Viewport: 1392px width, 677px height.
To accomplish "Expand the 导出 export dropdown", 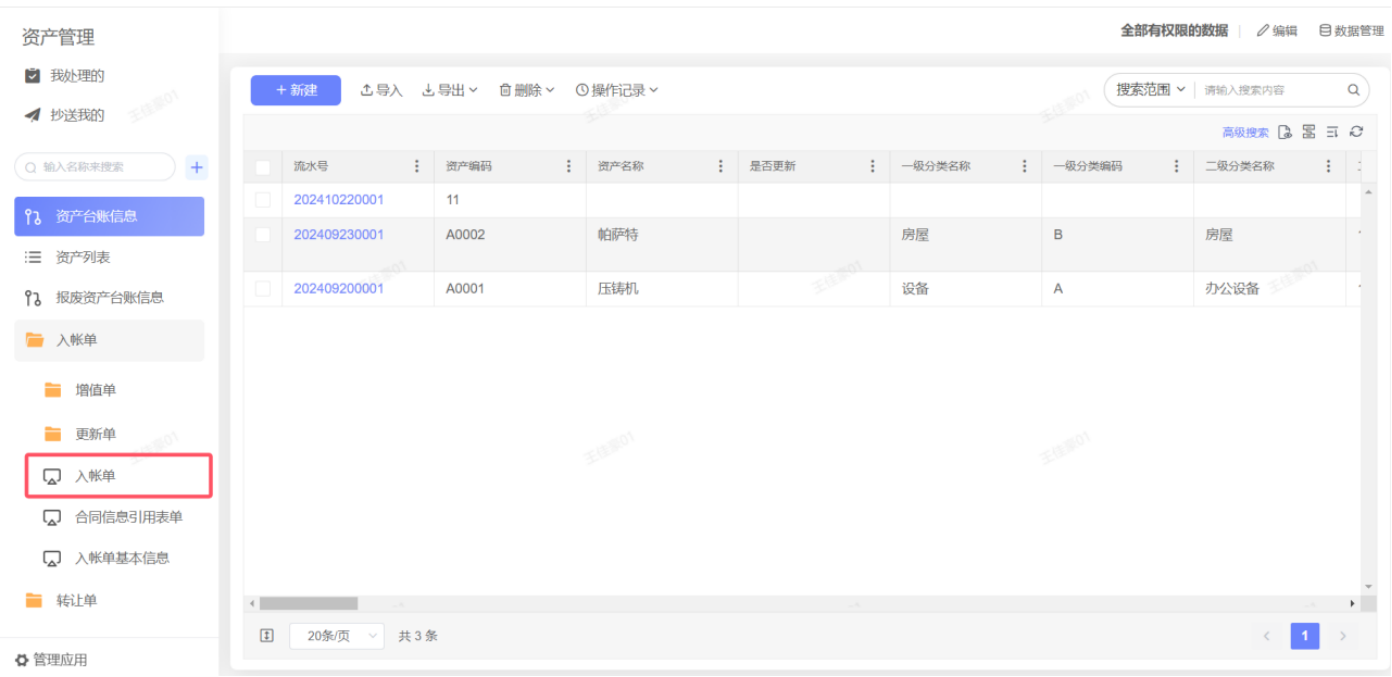I will [449, 90].
